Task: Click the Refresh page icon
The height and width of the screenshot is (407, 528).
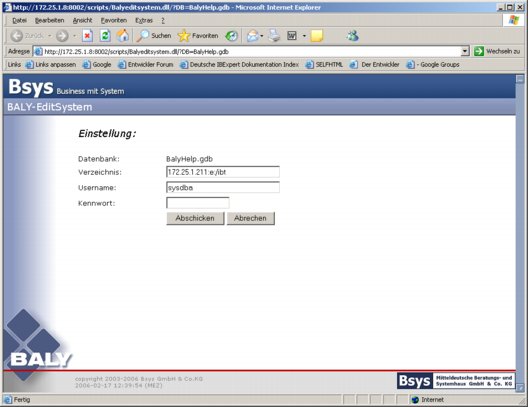Action: pos(105,36)
